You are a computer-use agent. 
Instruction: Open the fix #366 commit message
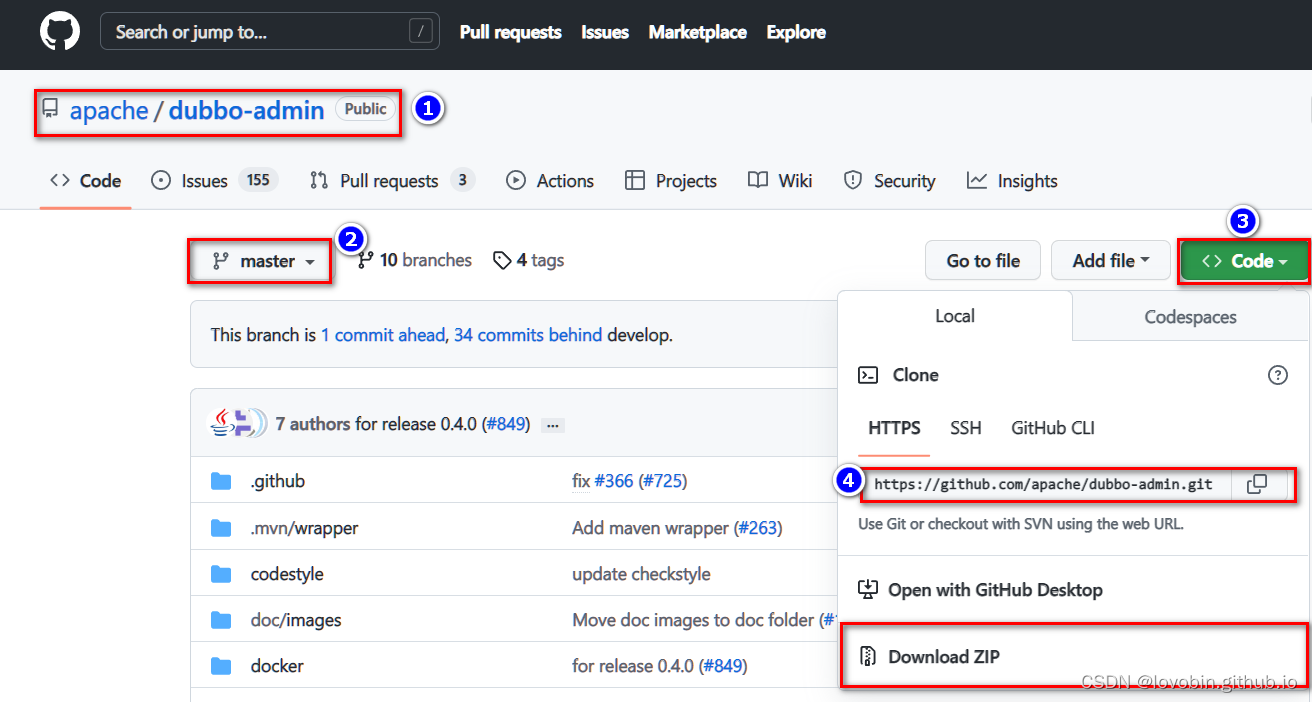coord(581,481)
